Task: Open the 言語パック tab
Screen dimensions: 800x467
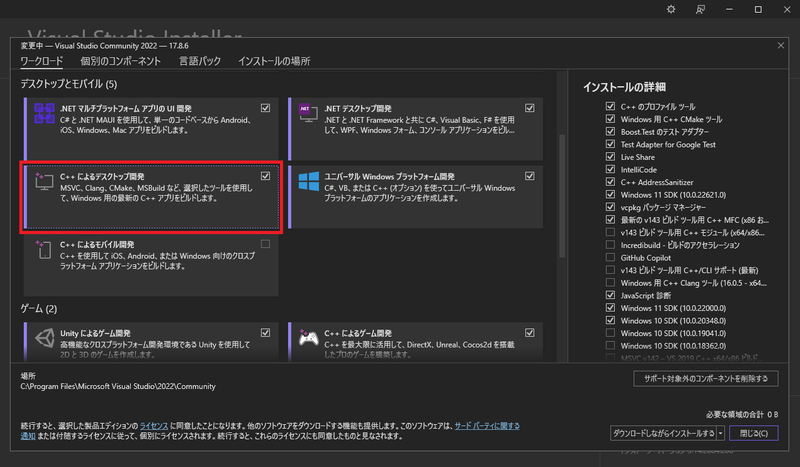Action: coord(200,61)
